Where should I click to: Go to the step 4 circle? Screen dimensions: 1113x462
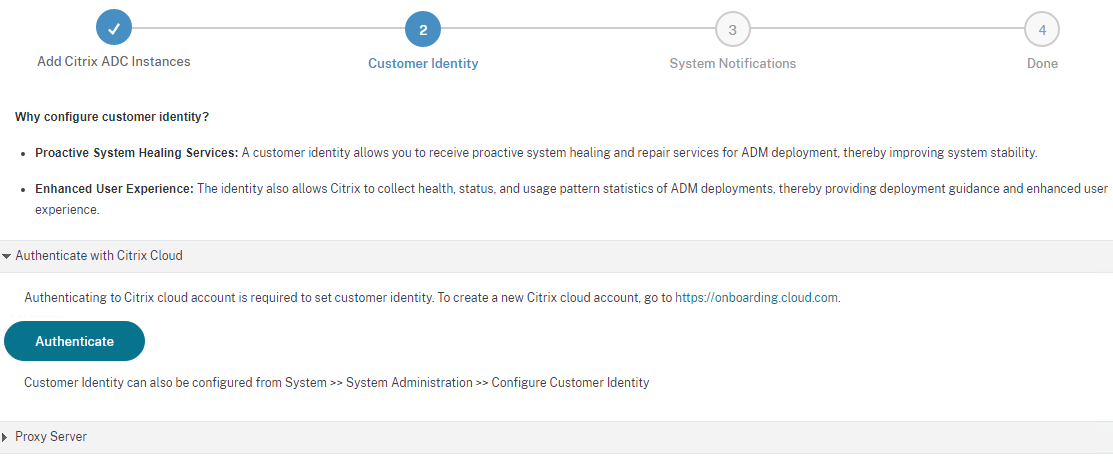(1042, 29)
